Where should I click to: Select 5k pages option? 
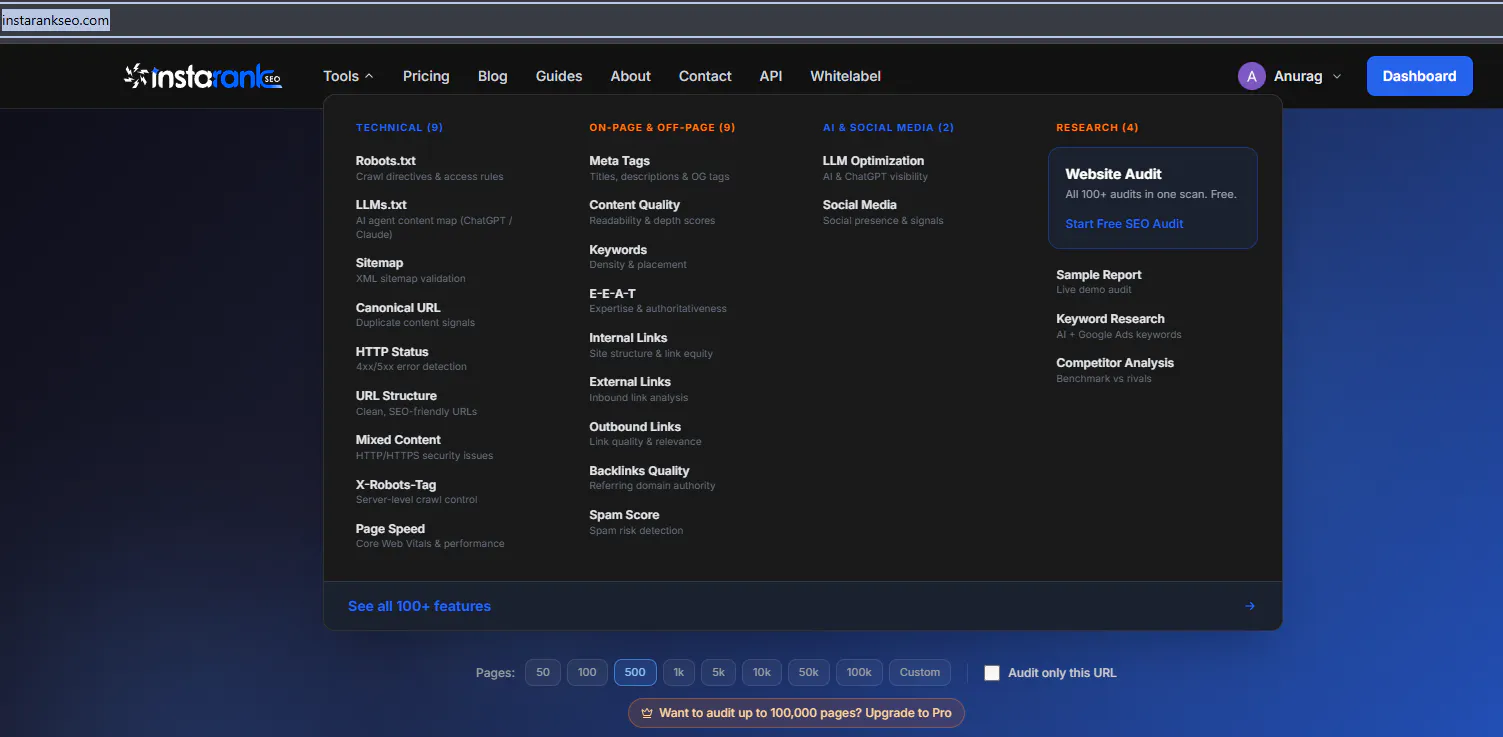point(718,672)
